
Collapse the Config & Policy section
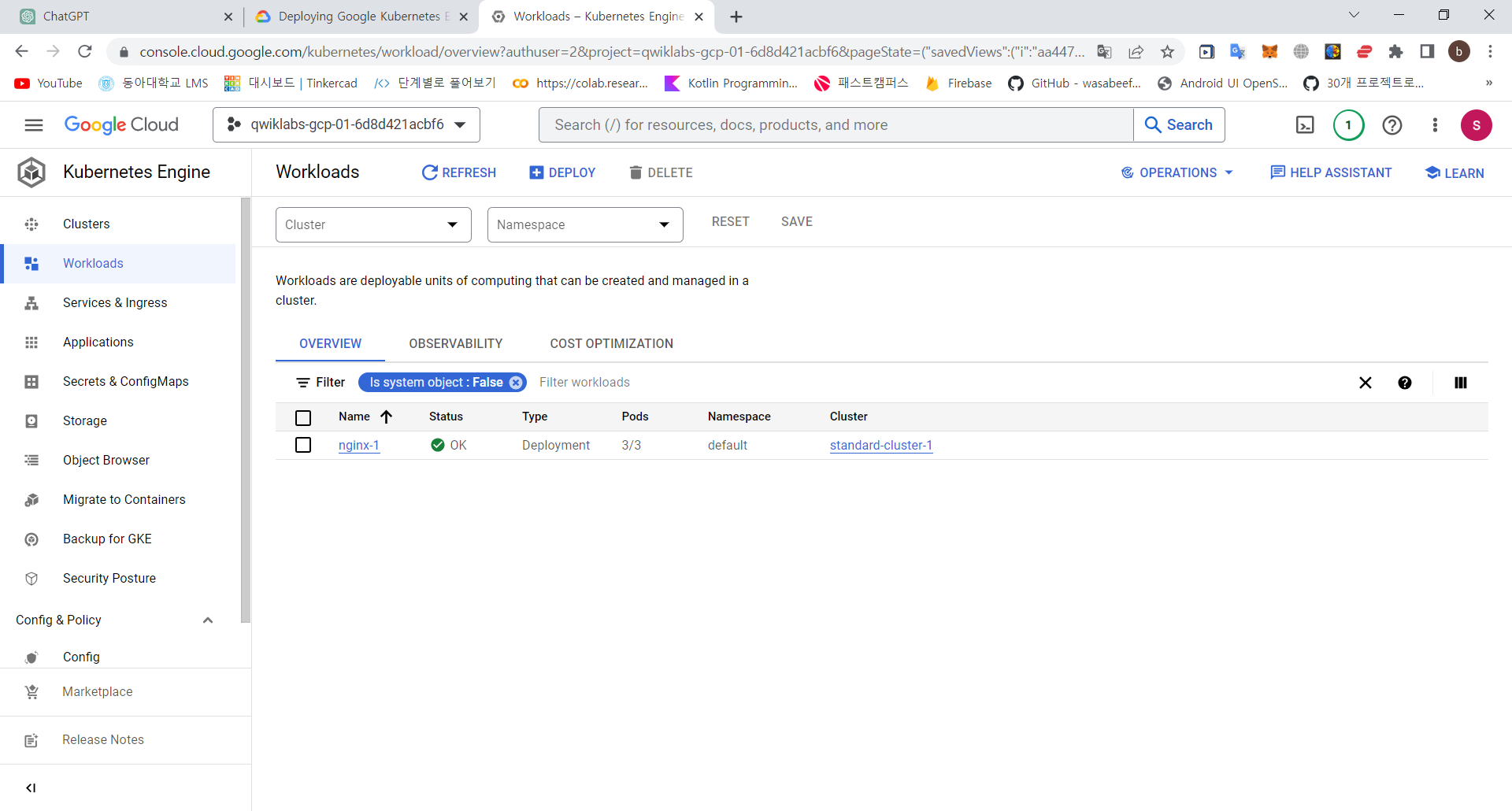[208, 620]
